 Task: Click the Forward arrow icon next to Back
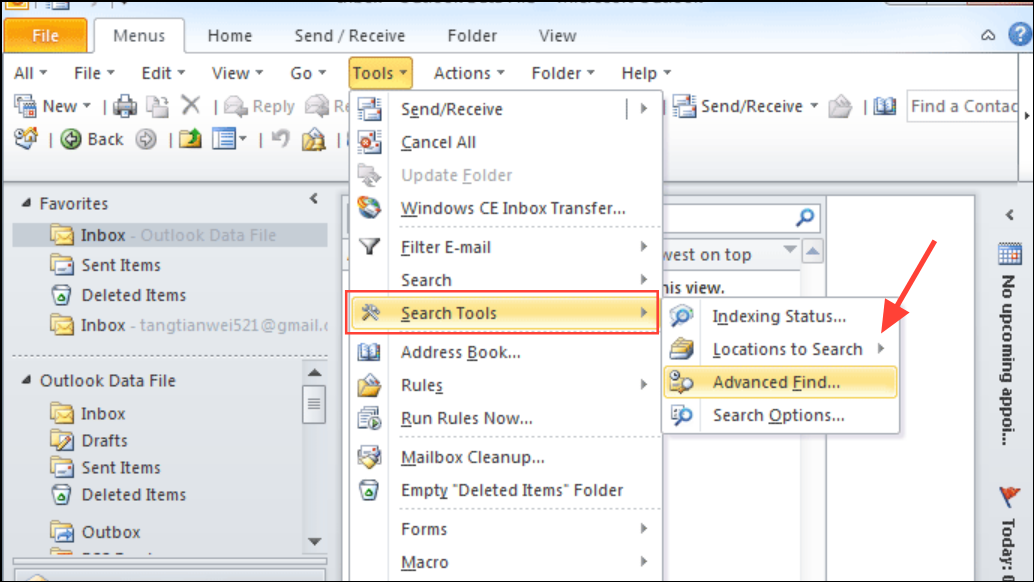tap(146, 139)
